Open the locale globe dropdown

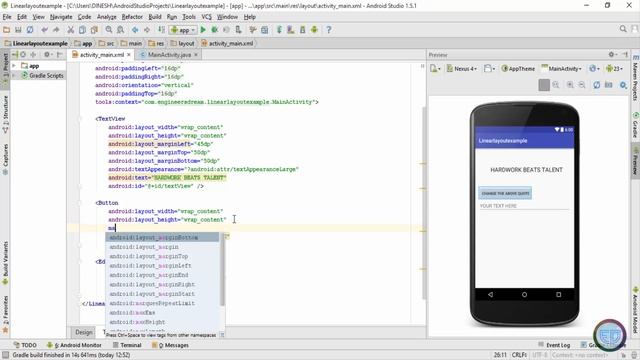pyautogui.click(x=594, y=69)
